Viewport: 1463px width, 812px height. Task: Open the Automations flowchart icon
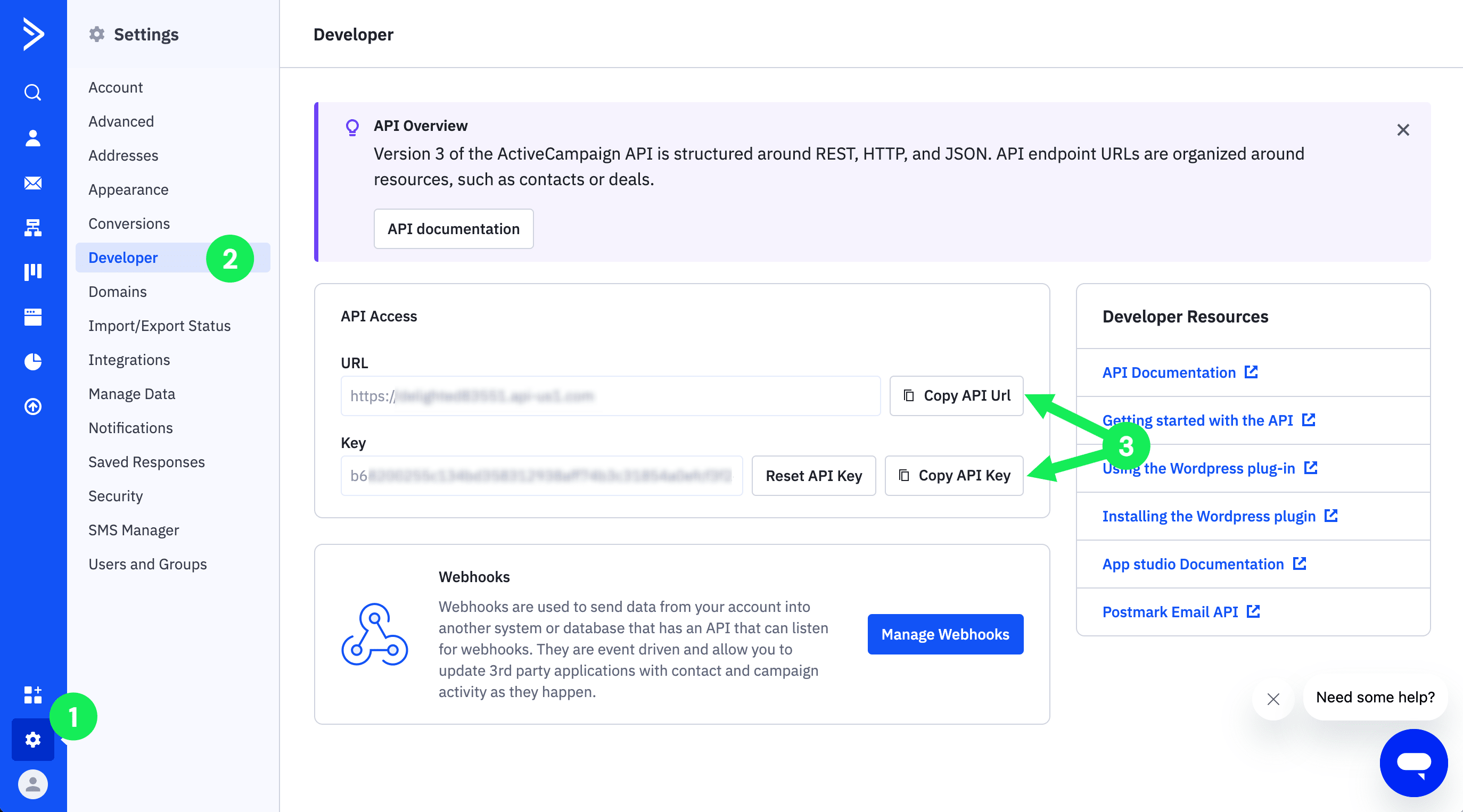point(33,228)
